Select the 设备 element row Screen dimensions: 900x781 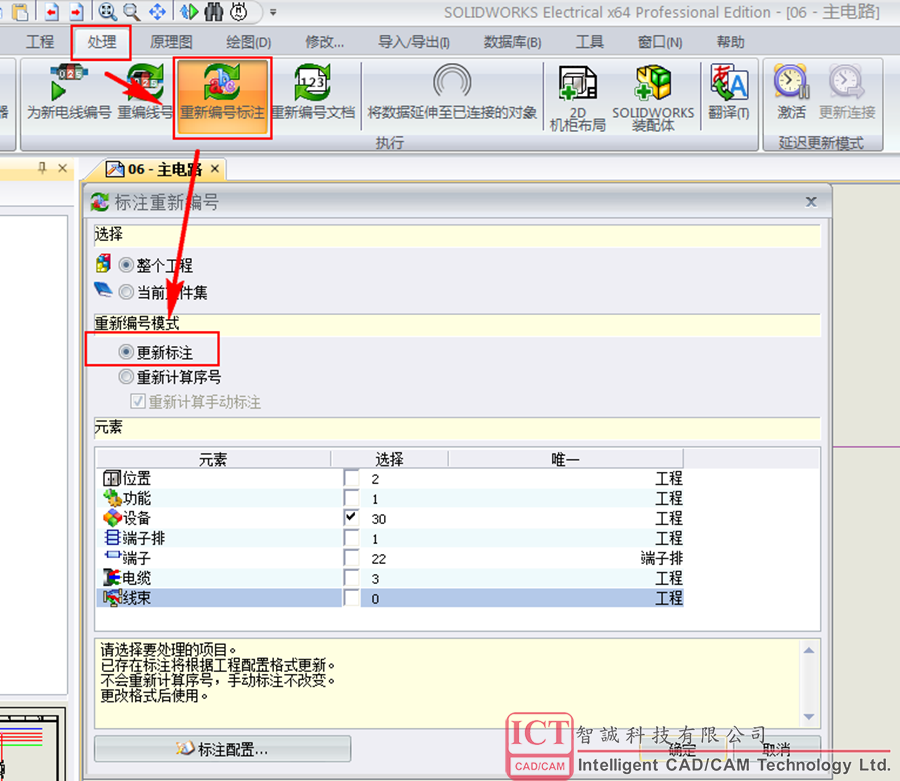390,518
